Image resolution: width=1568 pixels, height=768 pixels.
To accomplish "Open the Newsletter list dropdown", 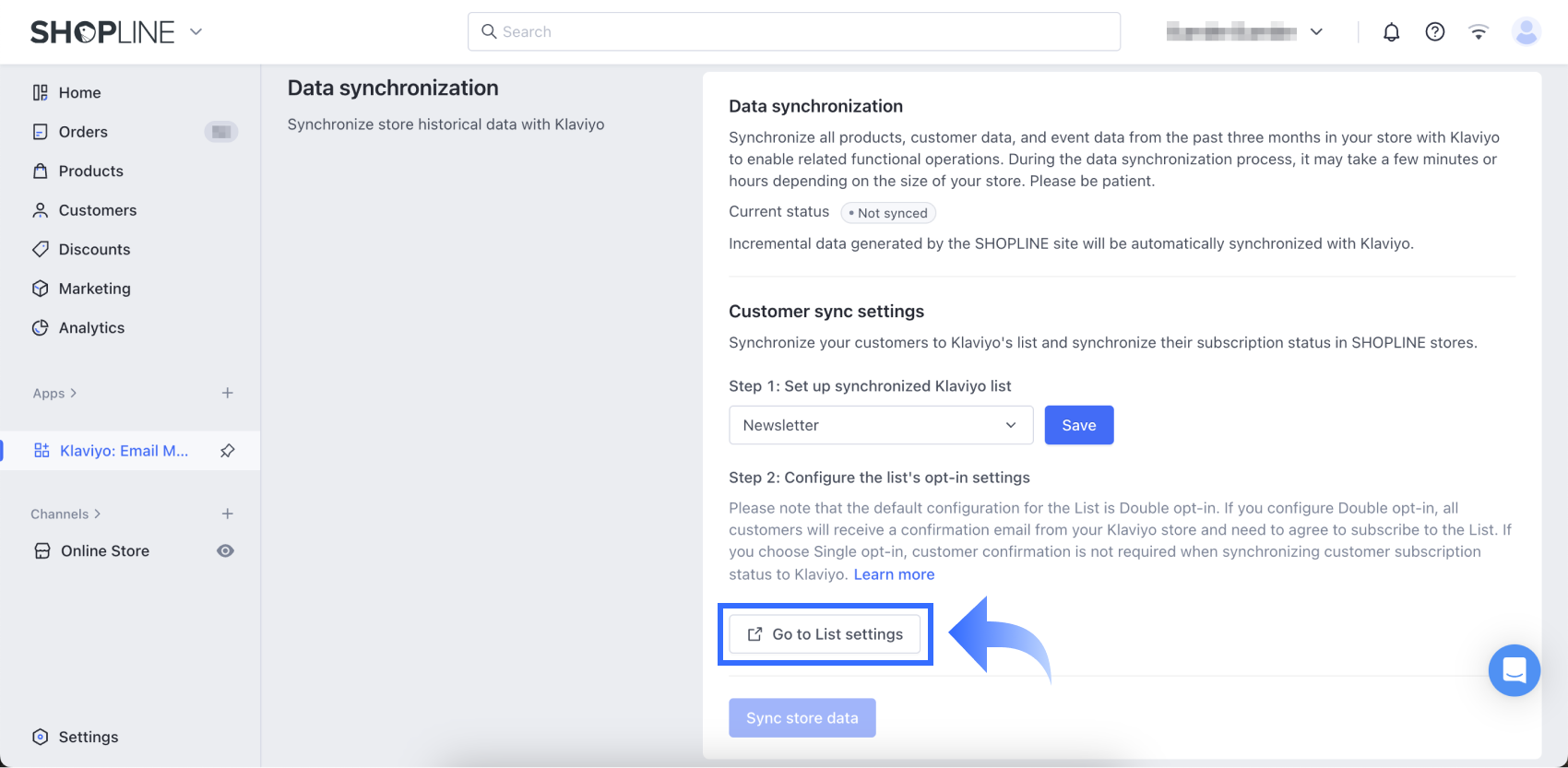I will tap(880, 425).
